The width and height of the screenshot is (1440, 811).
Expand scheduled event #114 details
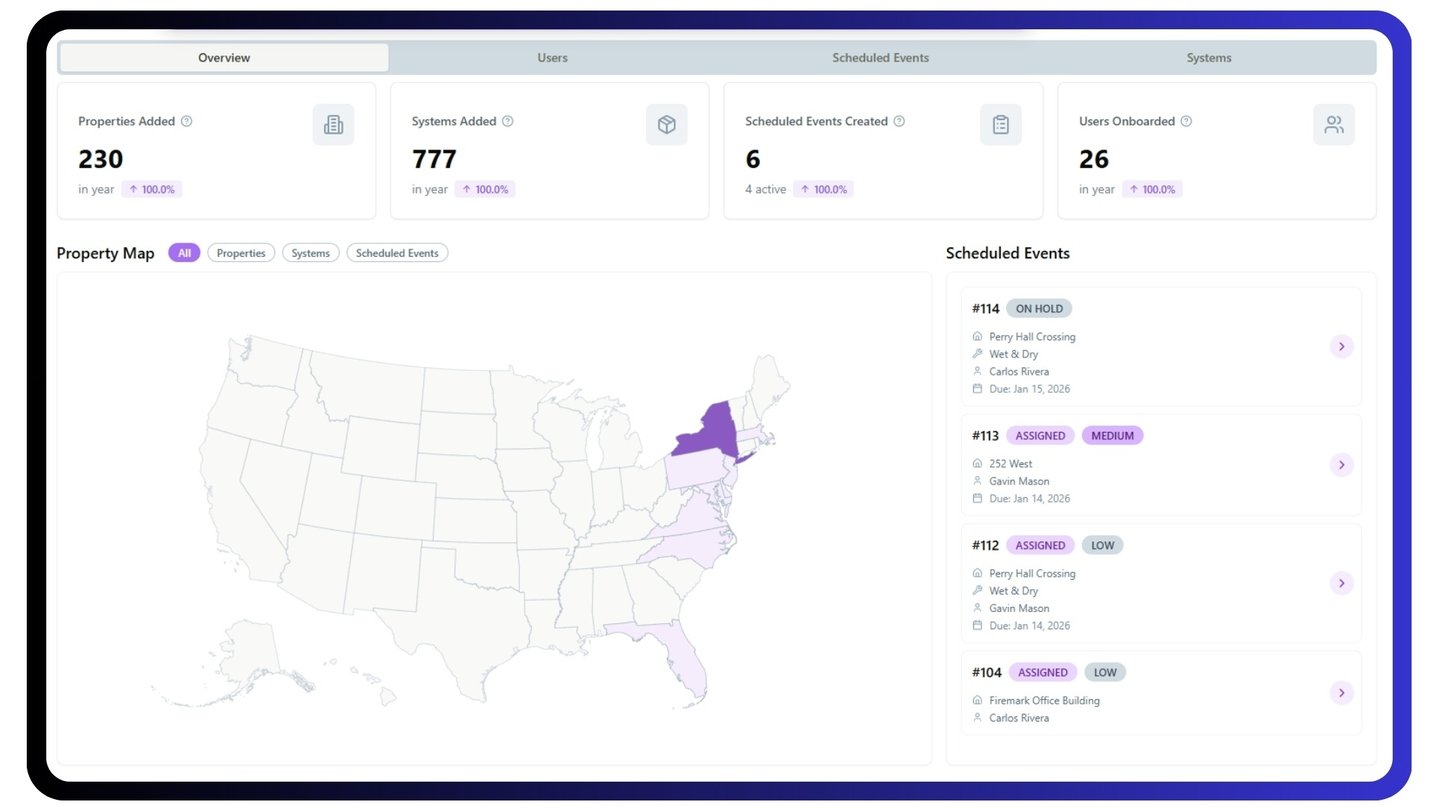(1341, 347)
